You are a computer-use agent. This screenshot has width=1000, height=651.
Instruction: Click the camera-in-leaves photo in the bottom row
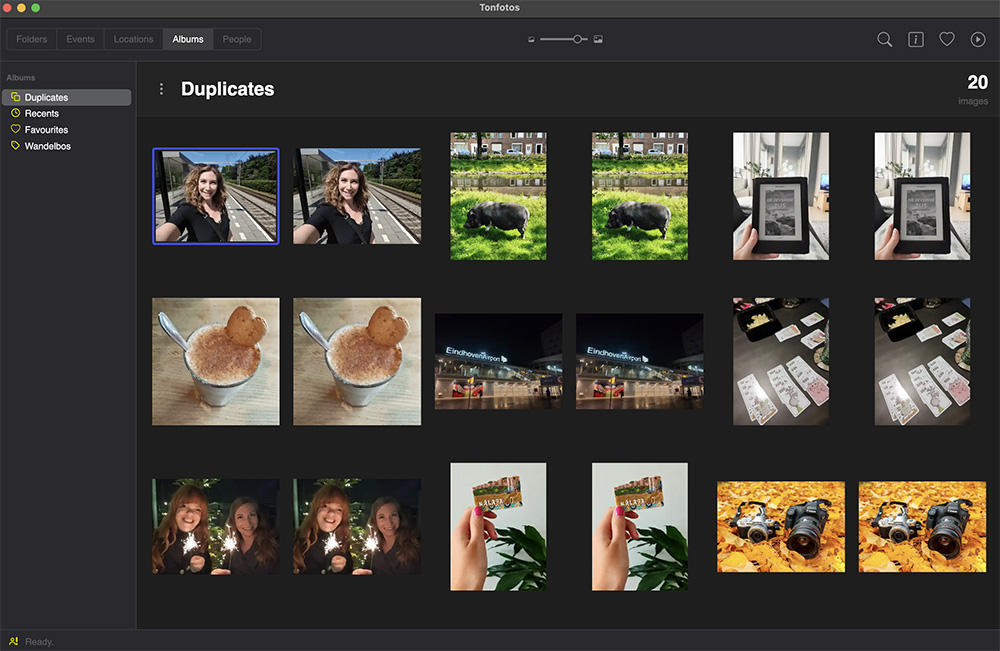coord(780,527)
